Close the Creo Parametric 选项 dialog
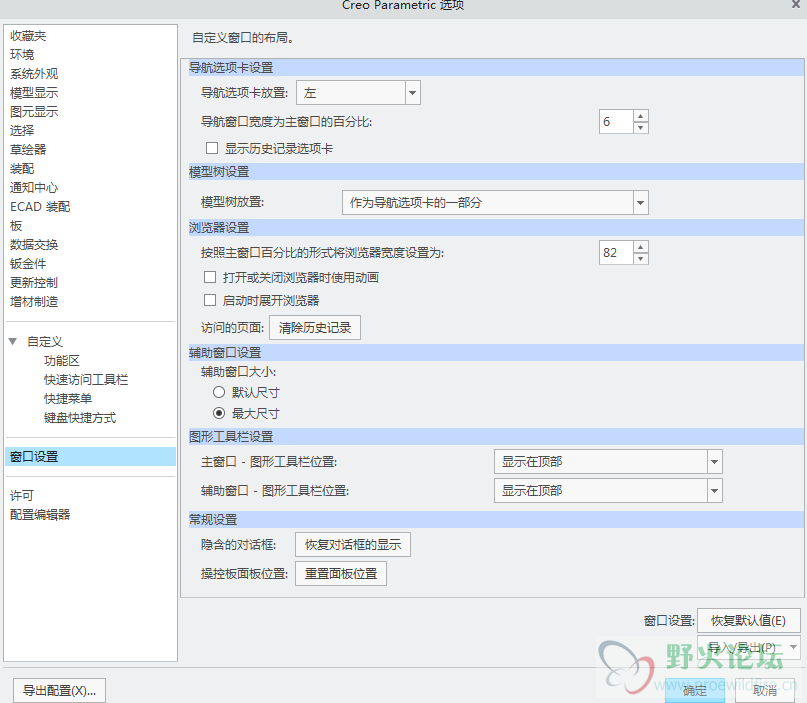807x703 pixels. [796, 4]
